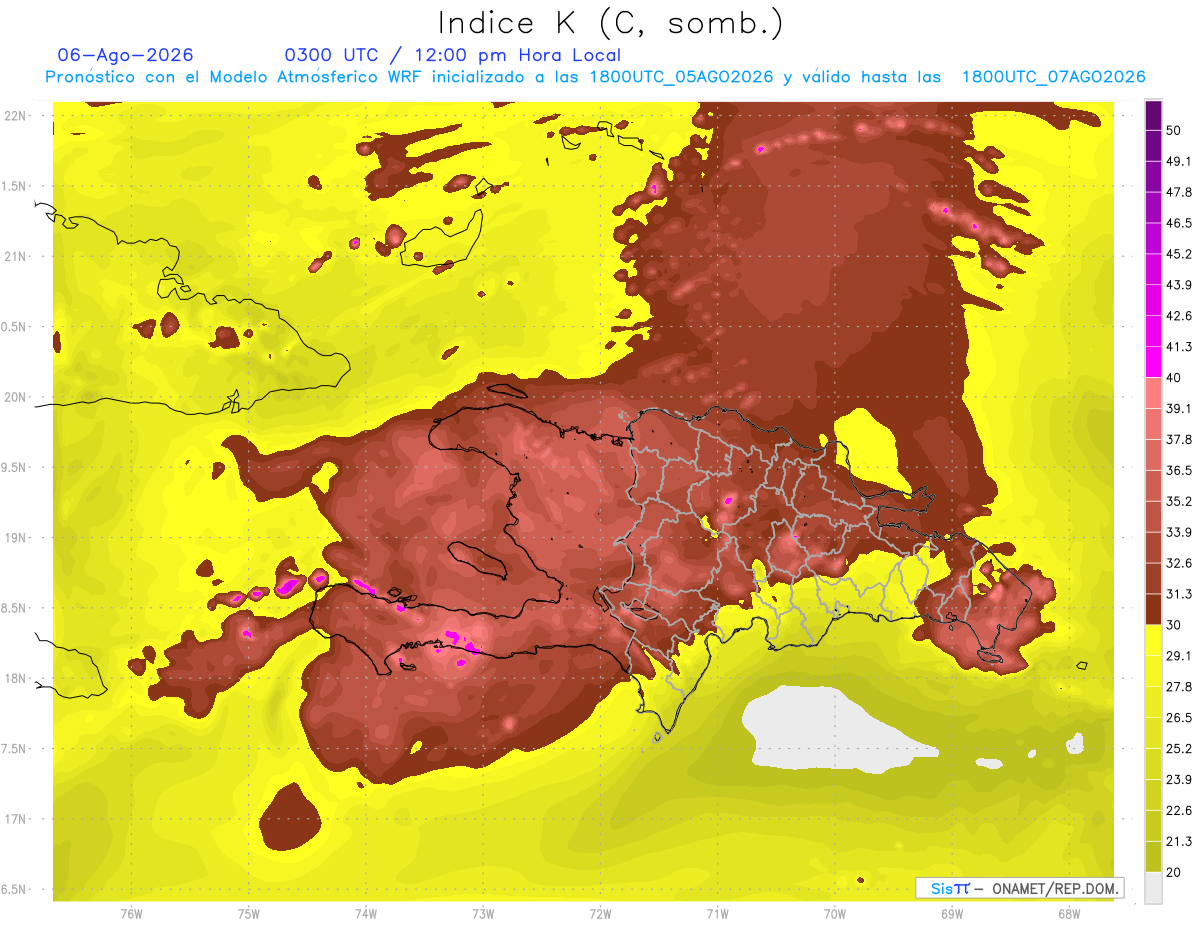Click the magenta swatch between 40 and 41.3

[x=1153, y=361]
